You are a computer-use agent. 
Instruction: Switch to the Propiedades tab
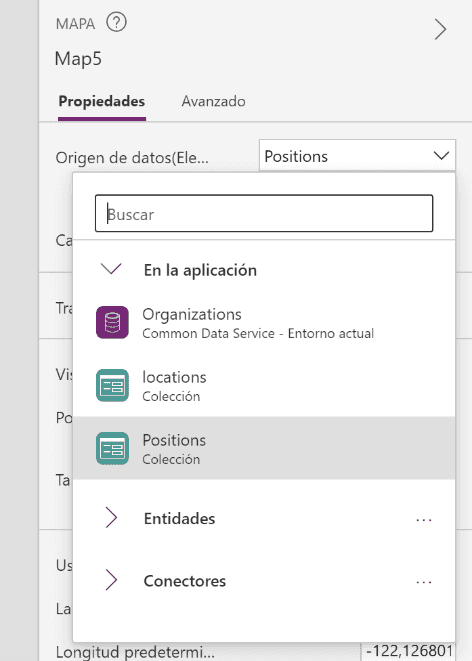(x=102, y=101)
